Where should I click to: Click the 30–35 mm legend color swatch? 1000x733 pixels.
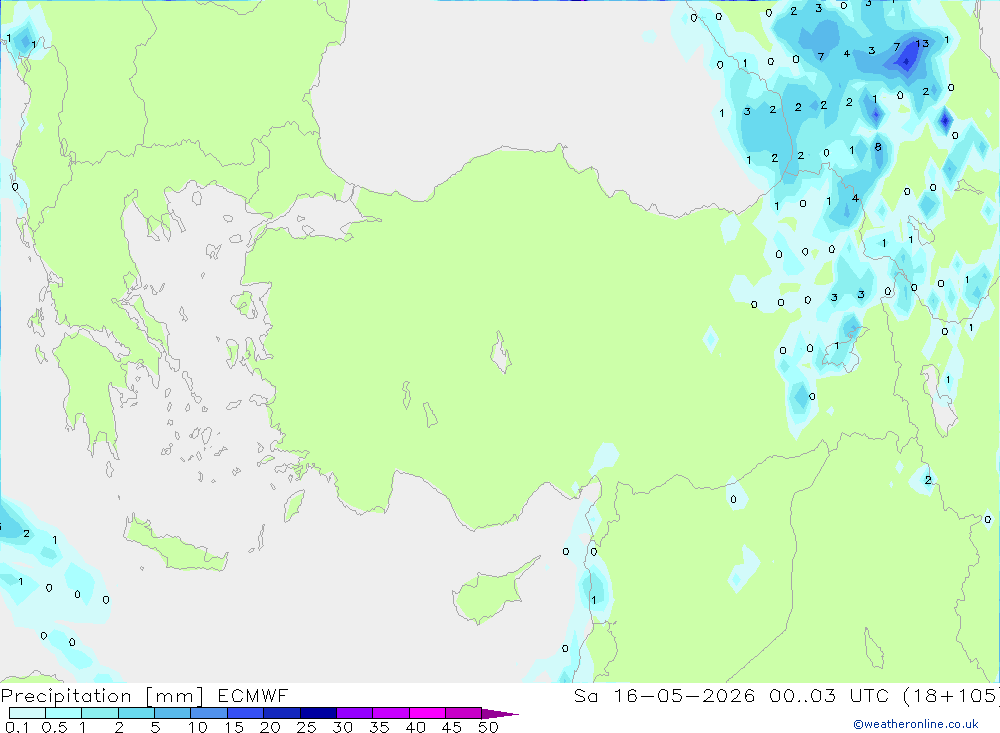click(354, 713)
